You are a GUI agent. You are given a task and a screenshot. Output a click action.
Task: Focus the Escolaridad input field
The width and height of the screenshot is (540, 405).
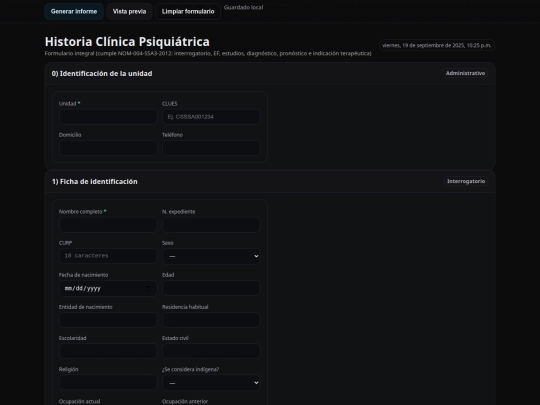point(108,351)
